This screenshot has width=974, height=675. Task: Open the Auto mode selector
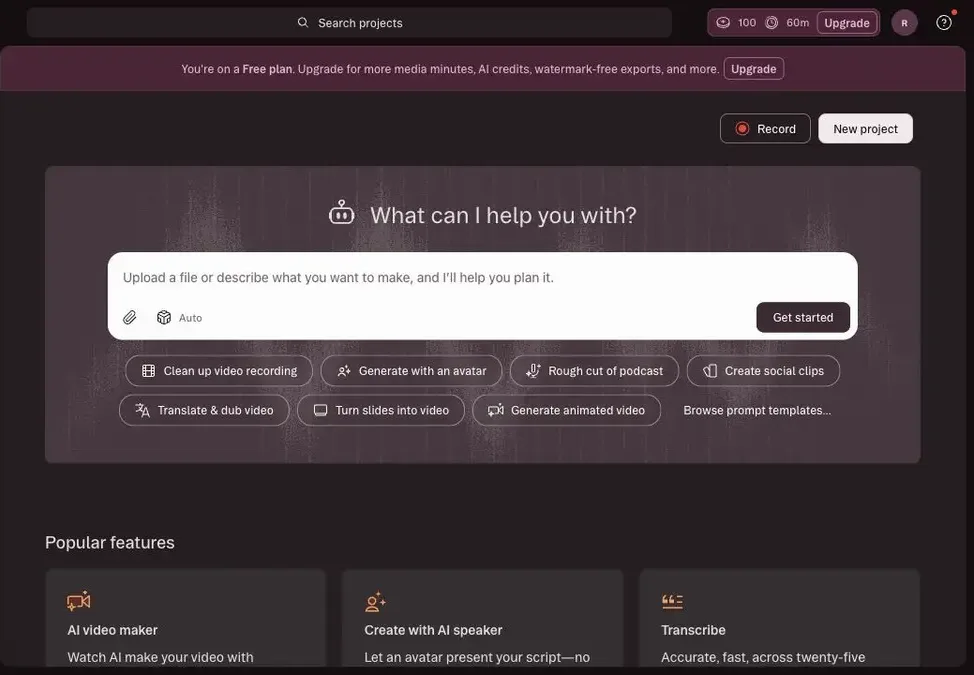[180, 317]
